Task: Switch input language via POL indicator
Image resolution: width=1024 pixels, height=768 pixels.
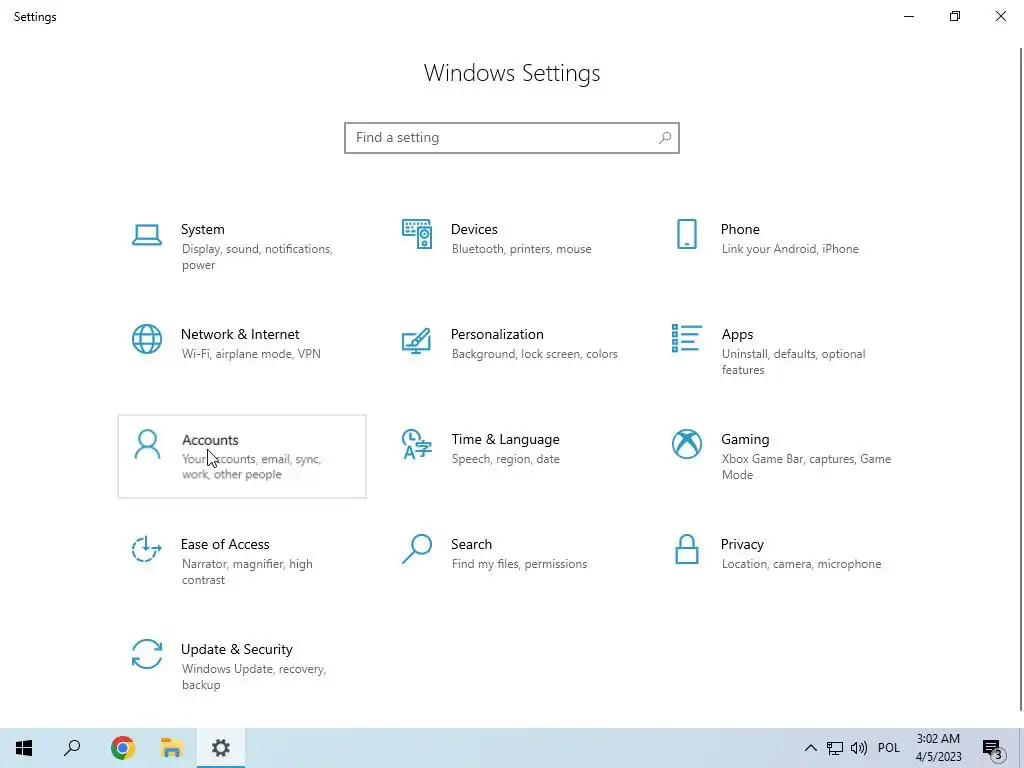Action: [x=889, y=748]
